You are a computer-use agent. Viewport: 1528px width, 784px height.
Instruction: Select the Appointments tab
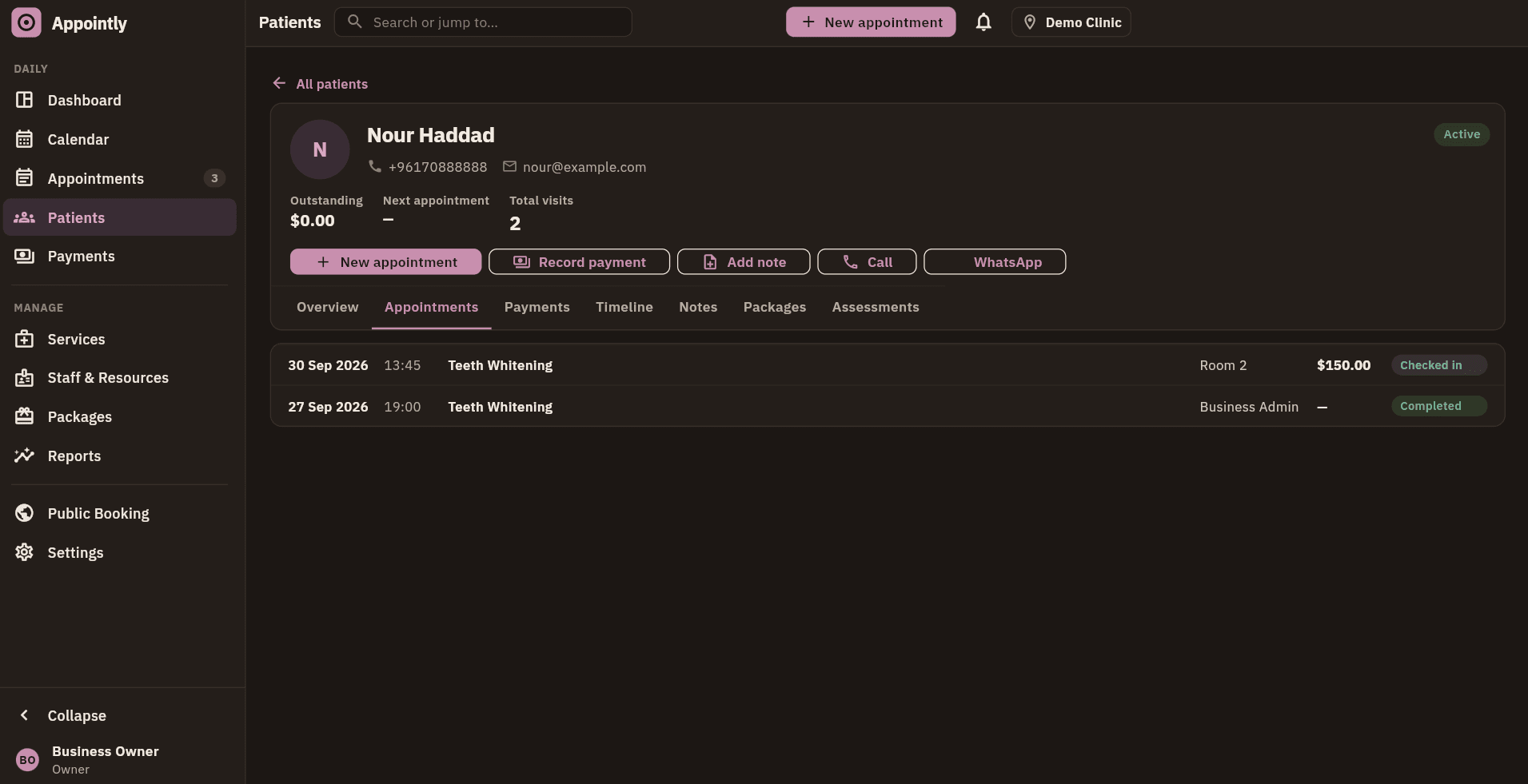click(431, 307)
